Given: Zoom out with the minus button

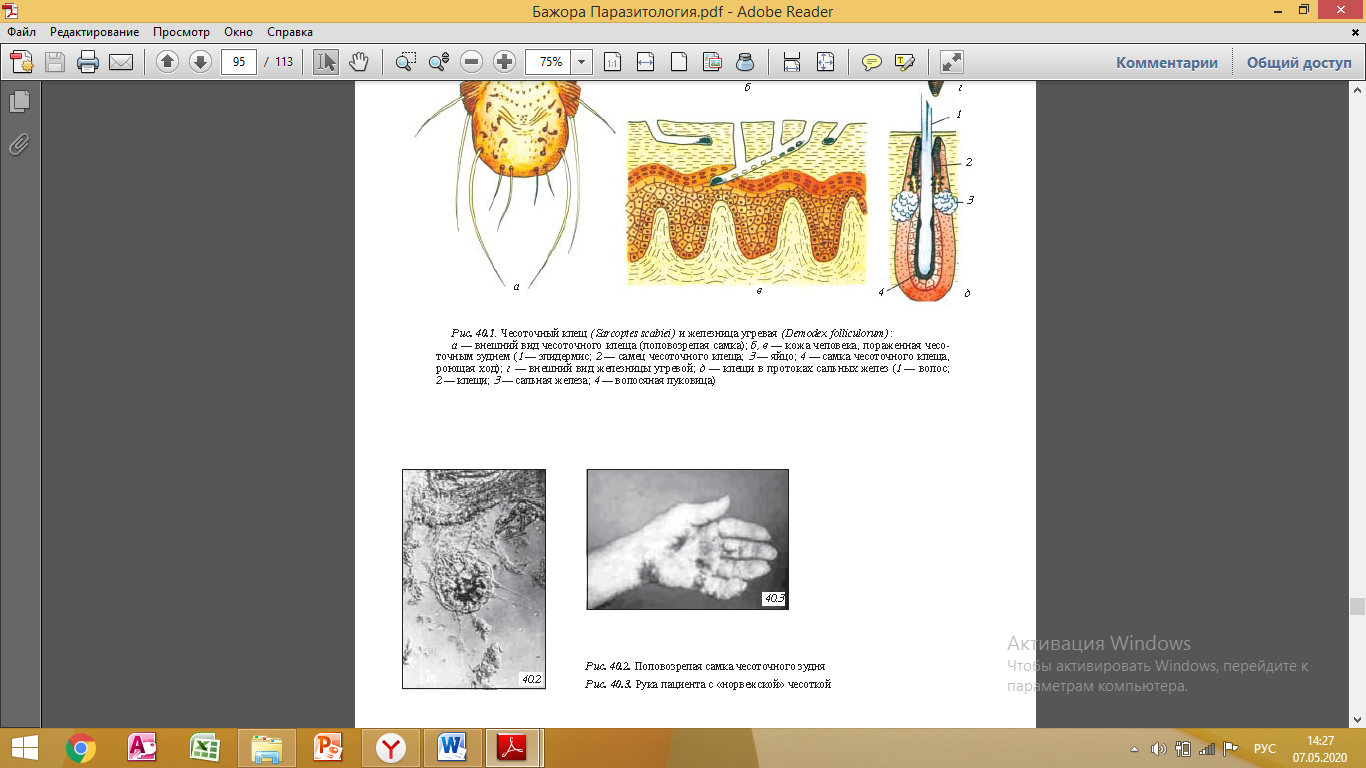Looking at the screenshot, I should pyautogui.click(x=472, y=62).
